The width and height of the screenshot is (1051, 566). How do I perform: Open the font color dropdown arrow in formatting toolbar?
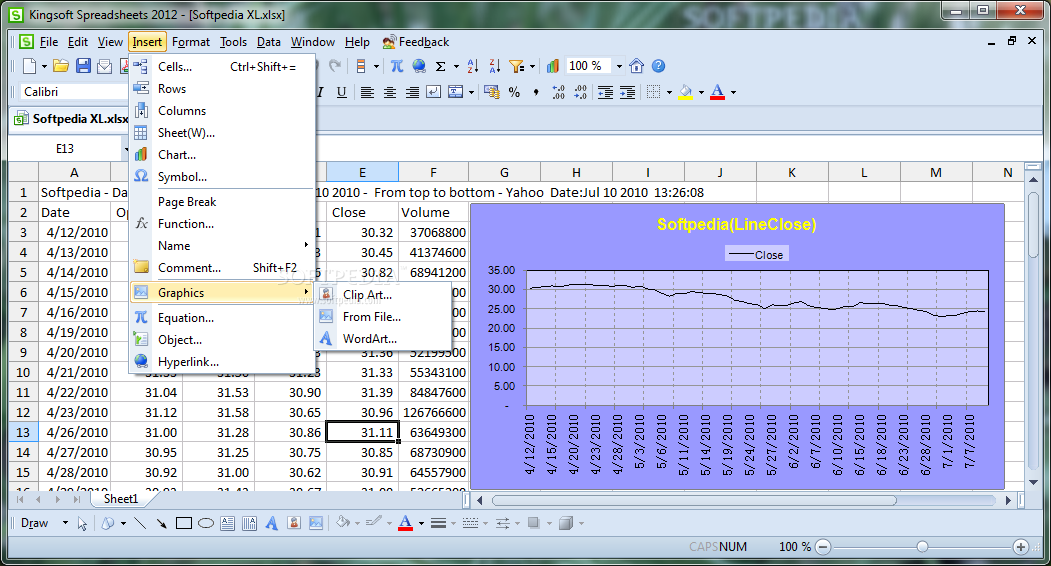733,92
